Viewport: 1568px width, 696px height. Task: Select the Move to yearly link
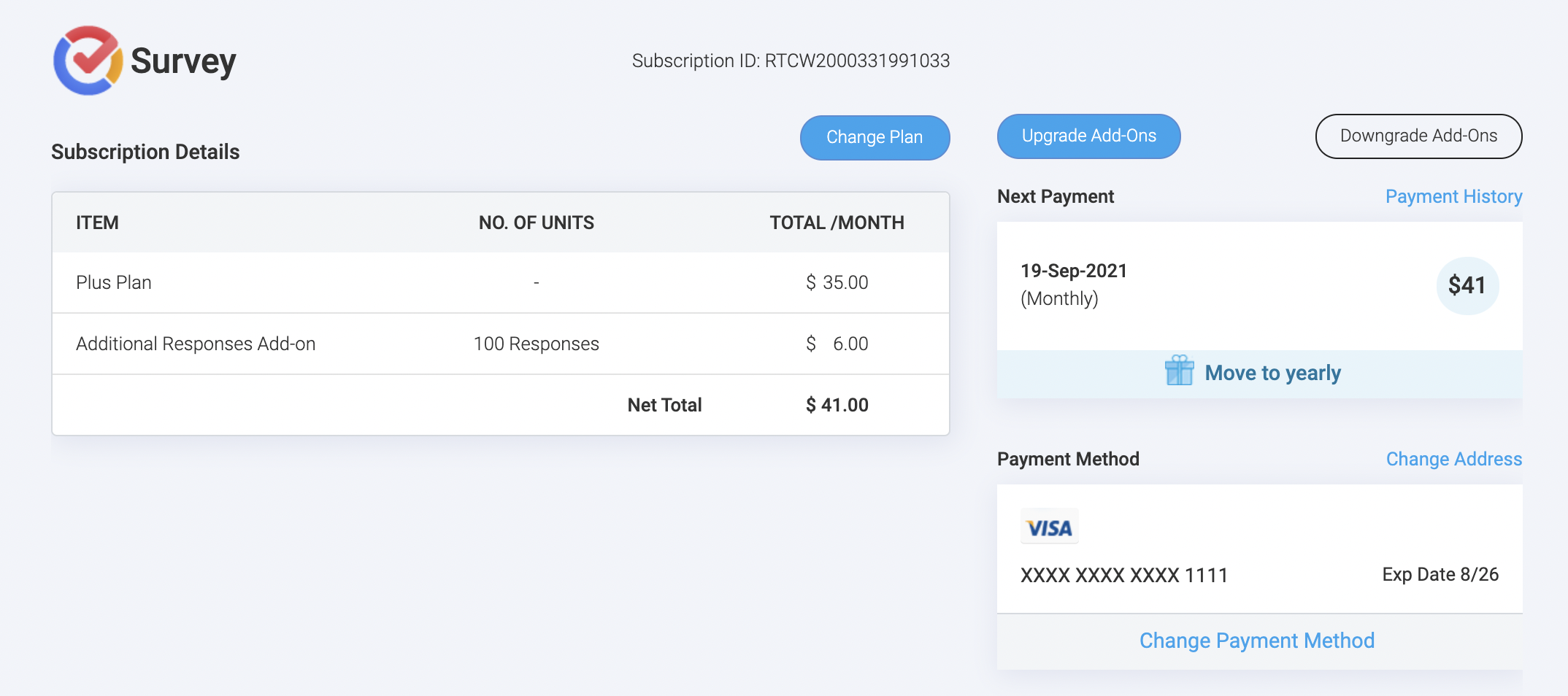tap(1272, 373)
